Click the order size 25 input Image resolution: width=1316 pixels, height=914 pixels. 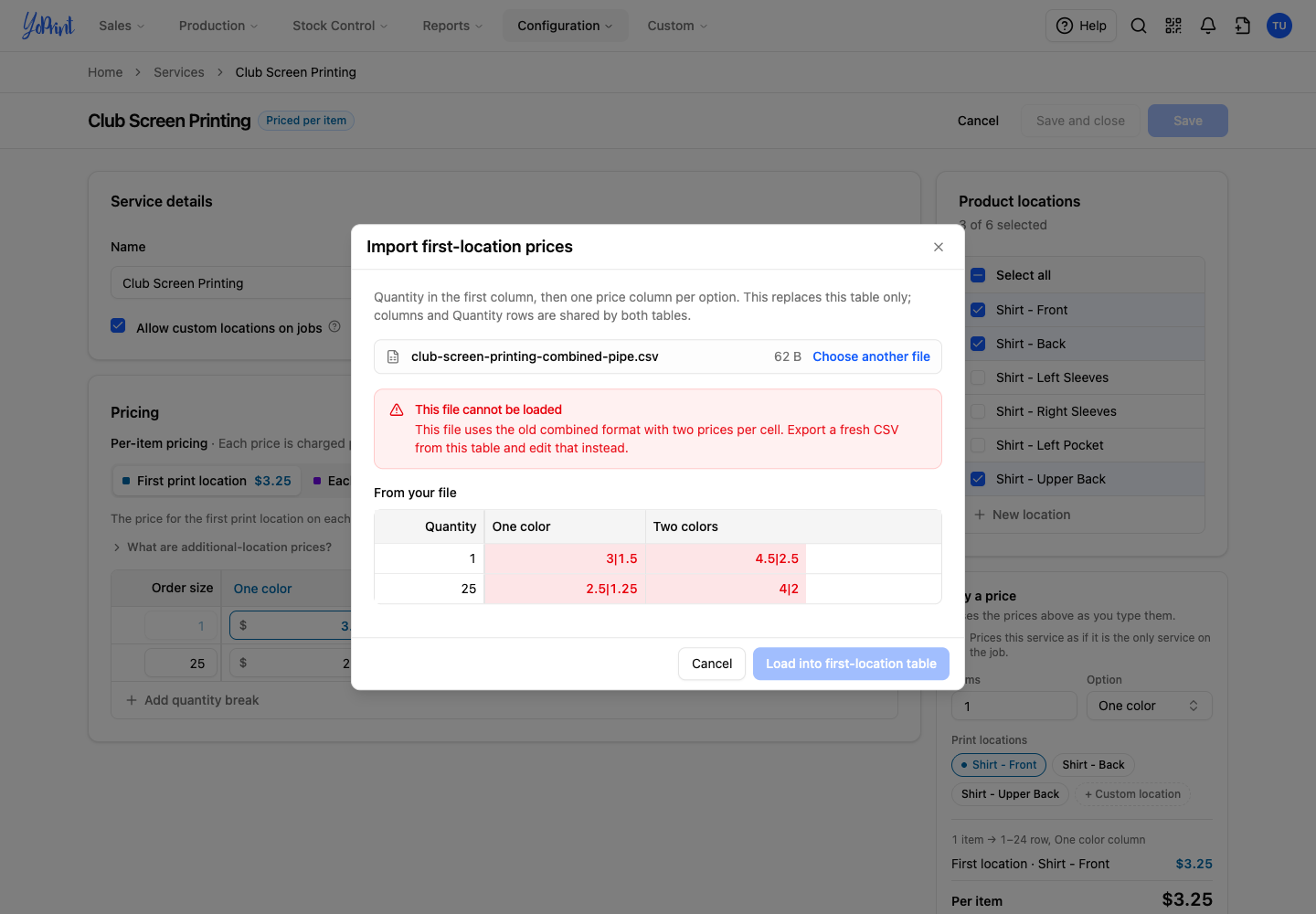pos(181,664)
